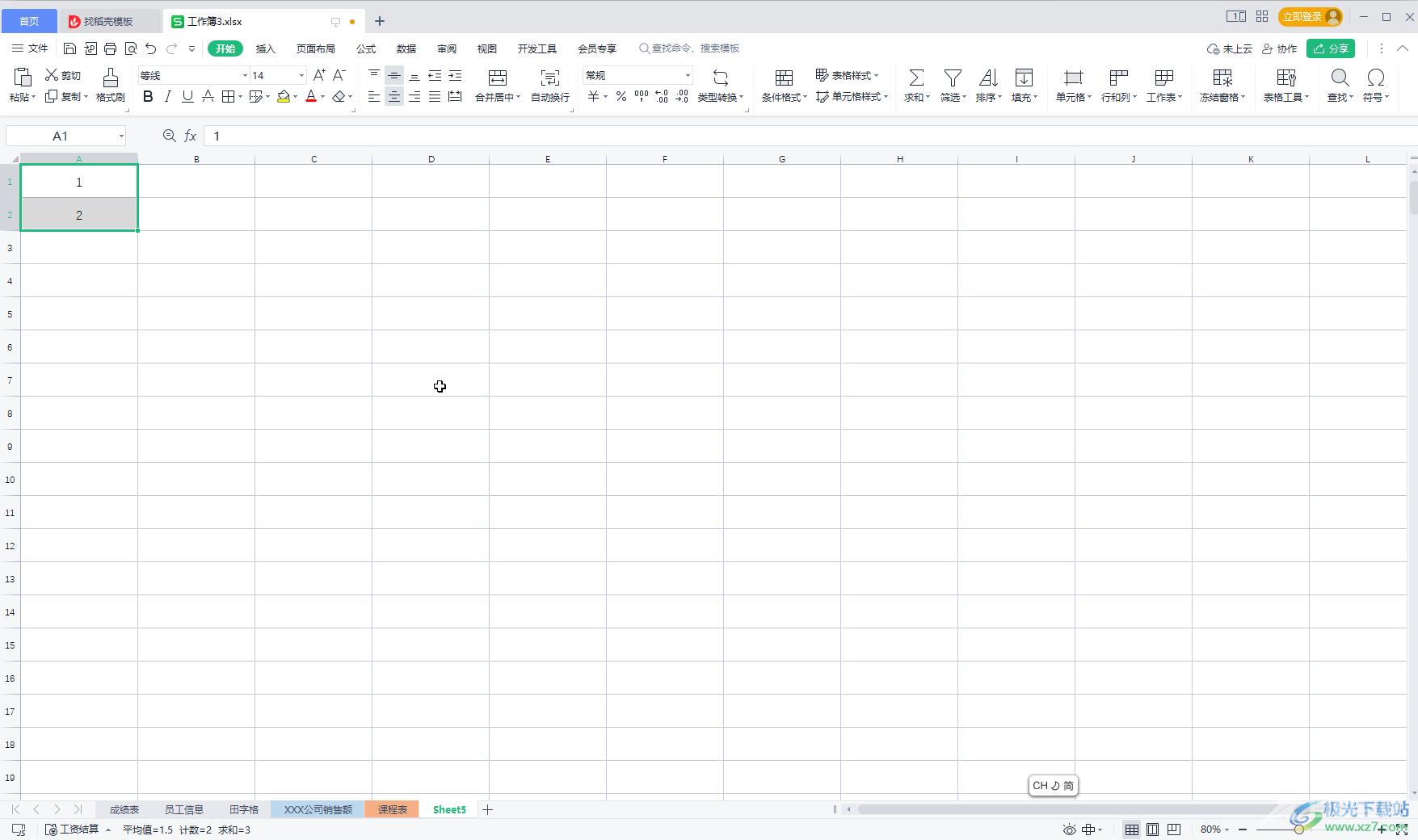Switch to the 成绩表 sheet tab
Screen dimensions: 1418x840
[124, 809]
